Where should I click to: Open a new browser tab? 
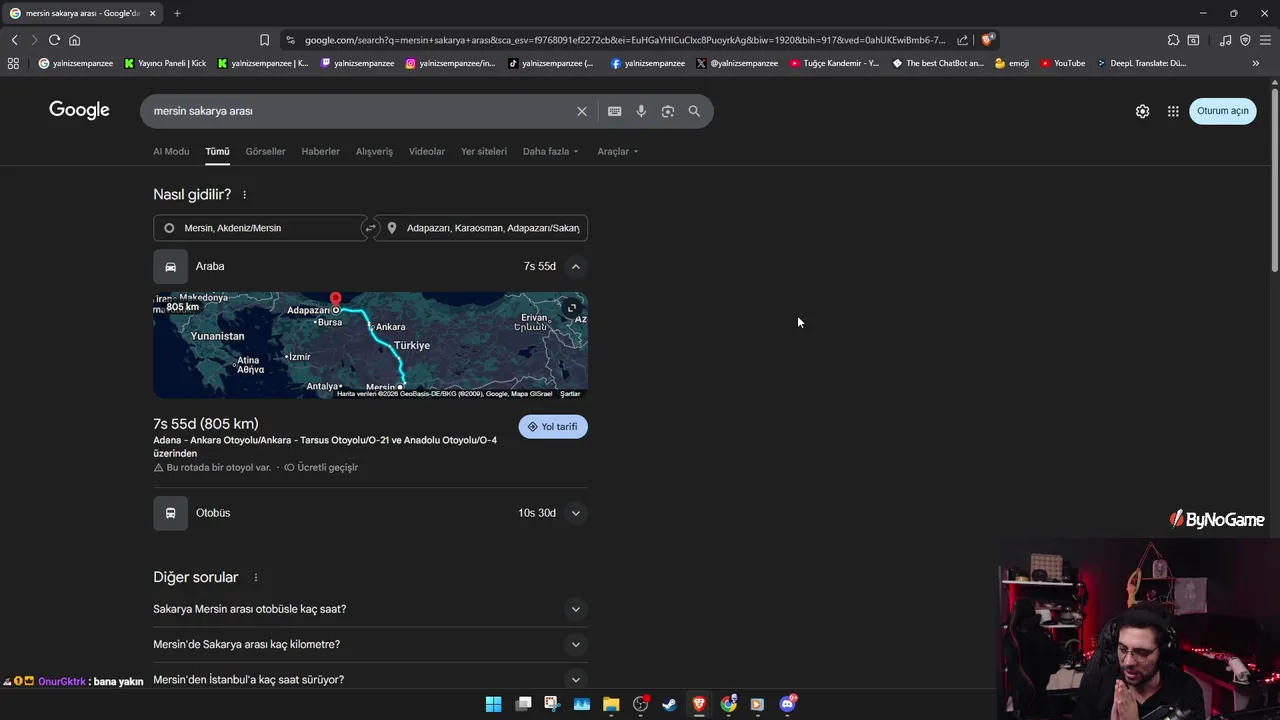[177, 13]
